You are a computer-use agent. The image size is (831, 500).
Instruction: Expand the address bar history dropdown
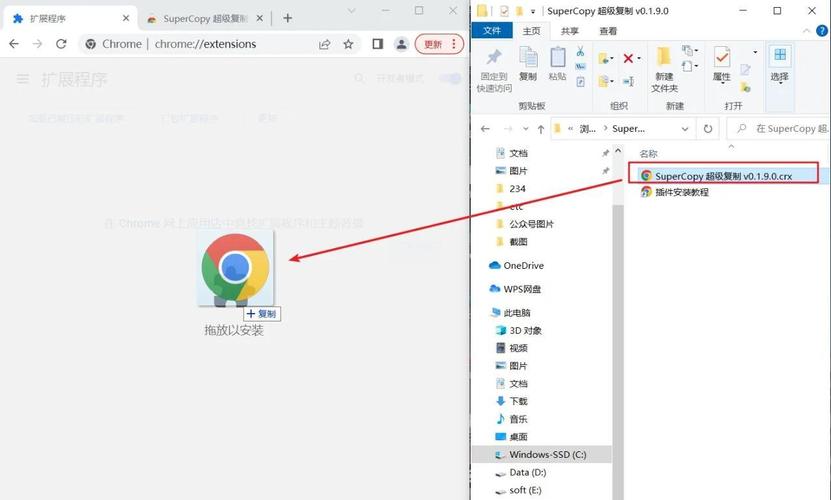685,129
